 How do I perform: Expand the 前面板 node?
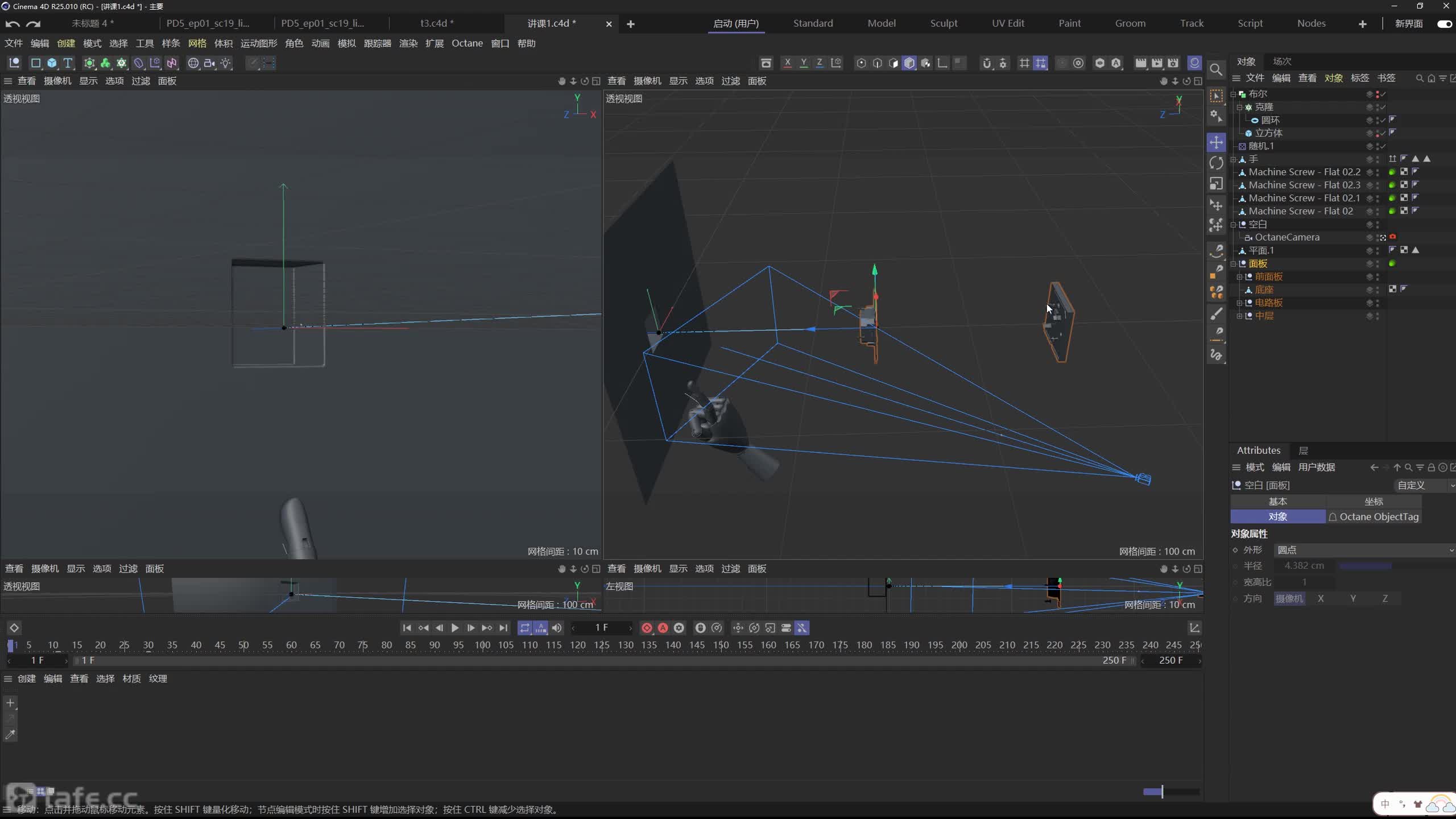tap(1240, 277)
